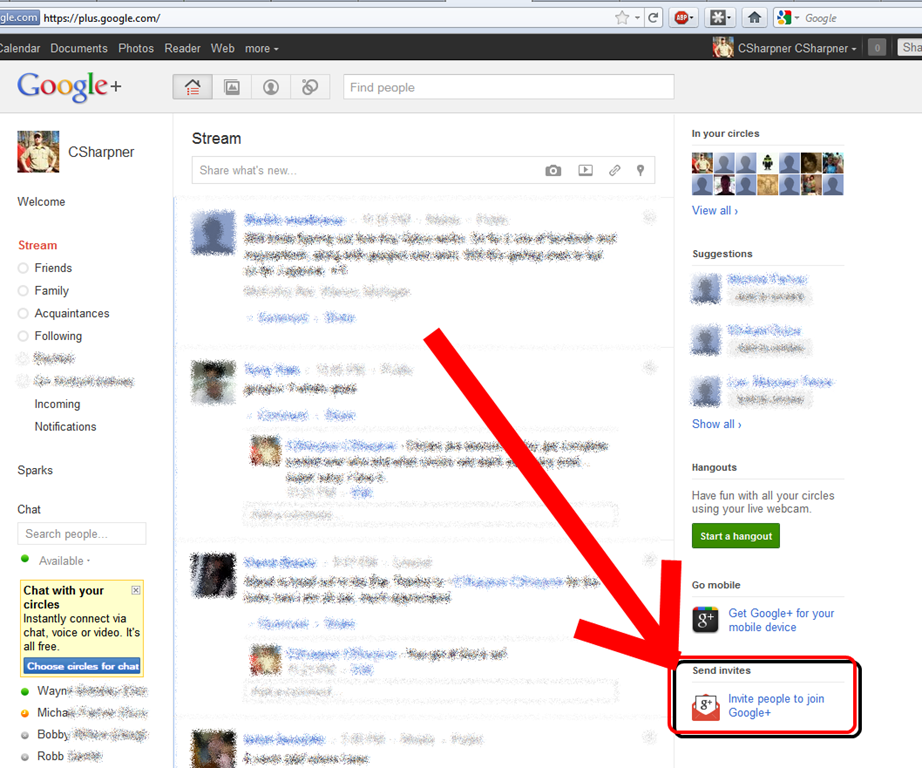Click the Google+ mobile app icon
Viewport: 922px width, 768px height.
705,620
